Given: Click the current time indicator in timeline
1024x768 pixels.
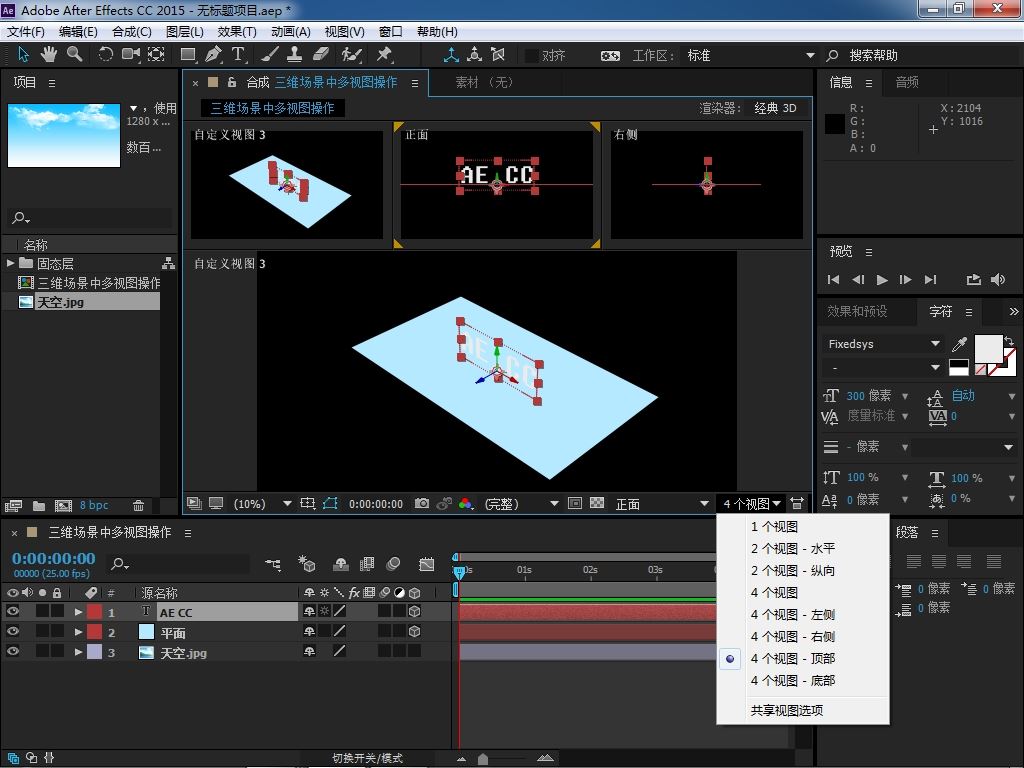Looking at the screenshot, I should (459, 571).
